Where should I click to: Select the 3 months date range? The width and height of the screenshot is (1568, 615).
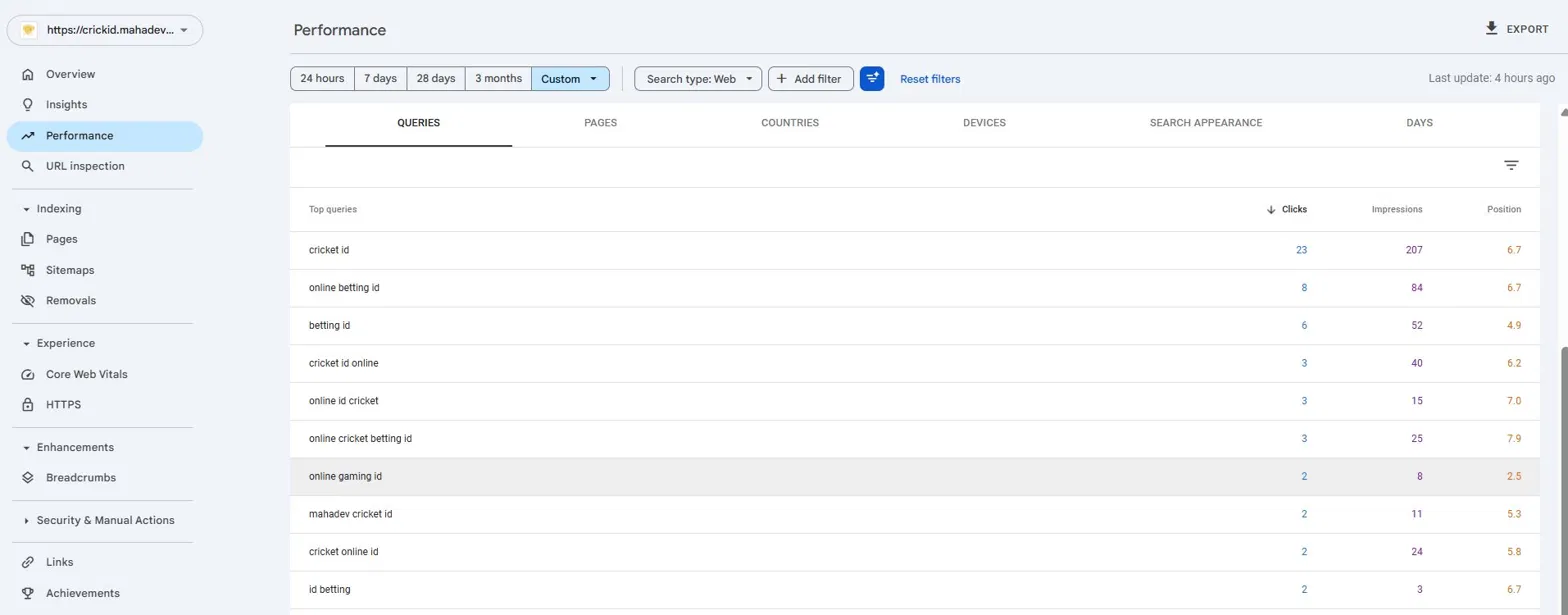[498, 79]
